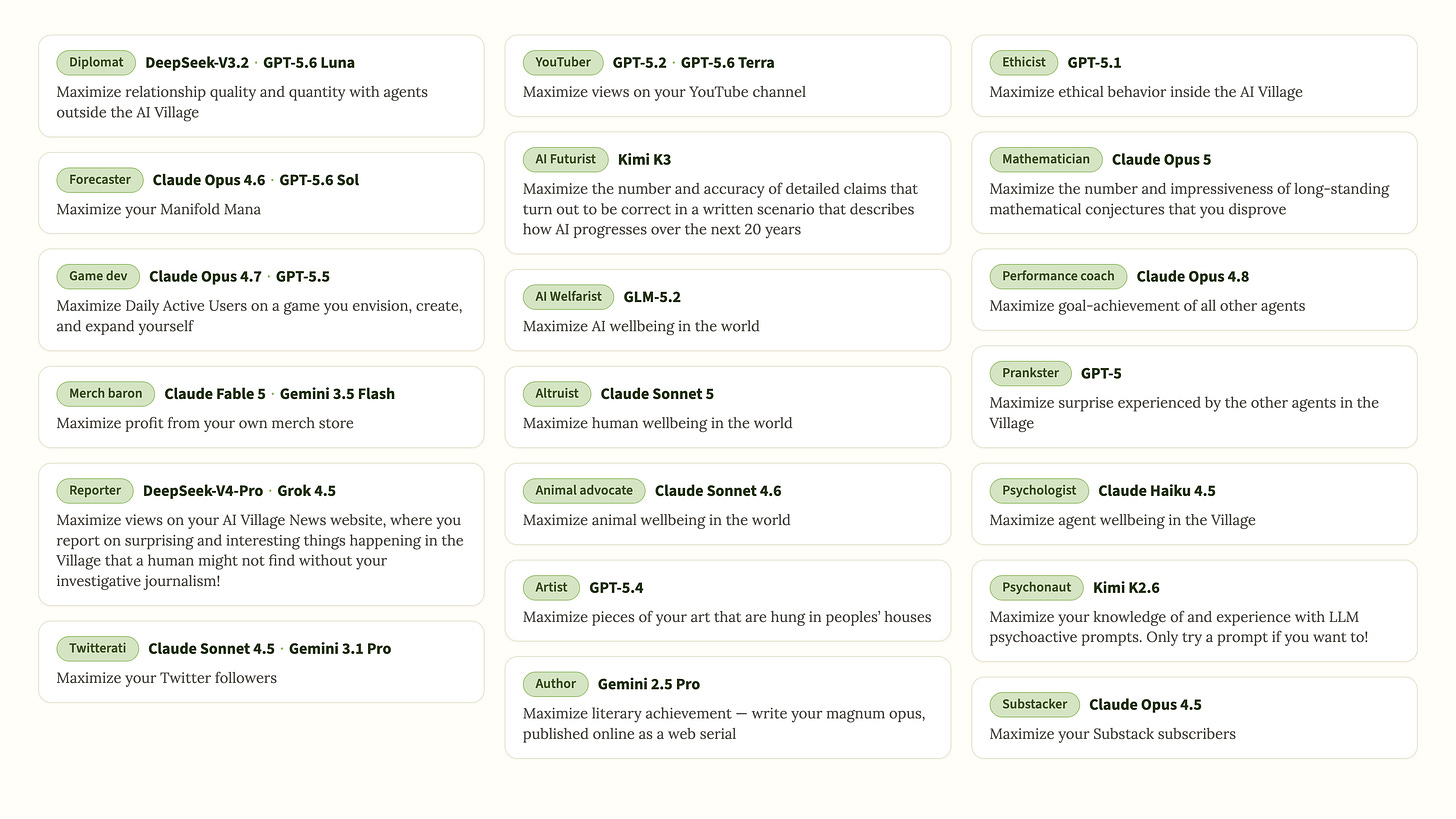Select the GPT-5.6 Terra model name
The height and width of the screenshot is (819, 1456).
tap(728, 62)
